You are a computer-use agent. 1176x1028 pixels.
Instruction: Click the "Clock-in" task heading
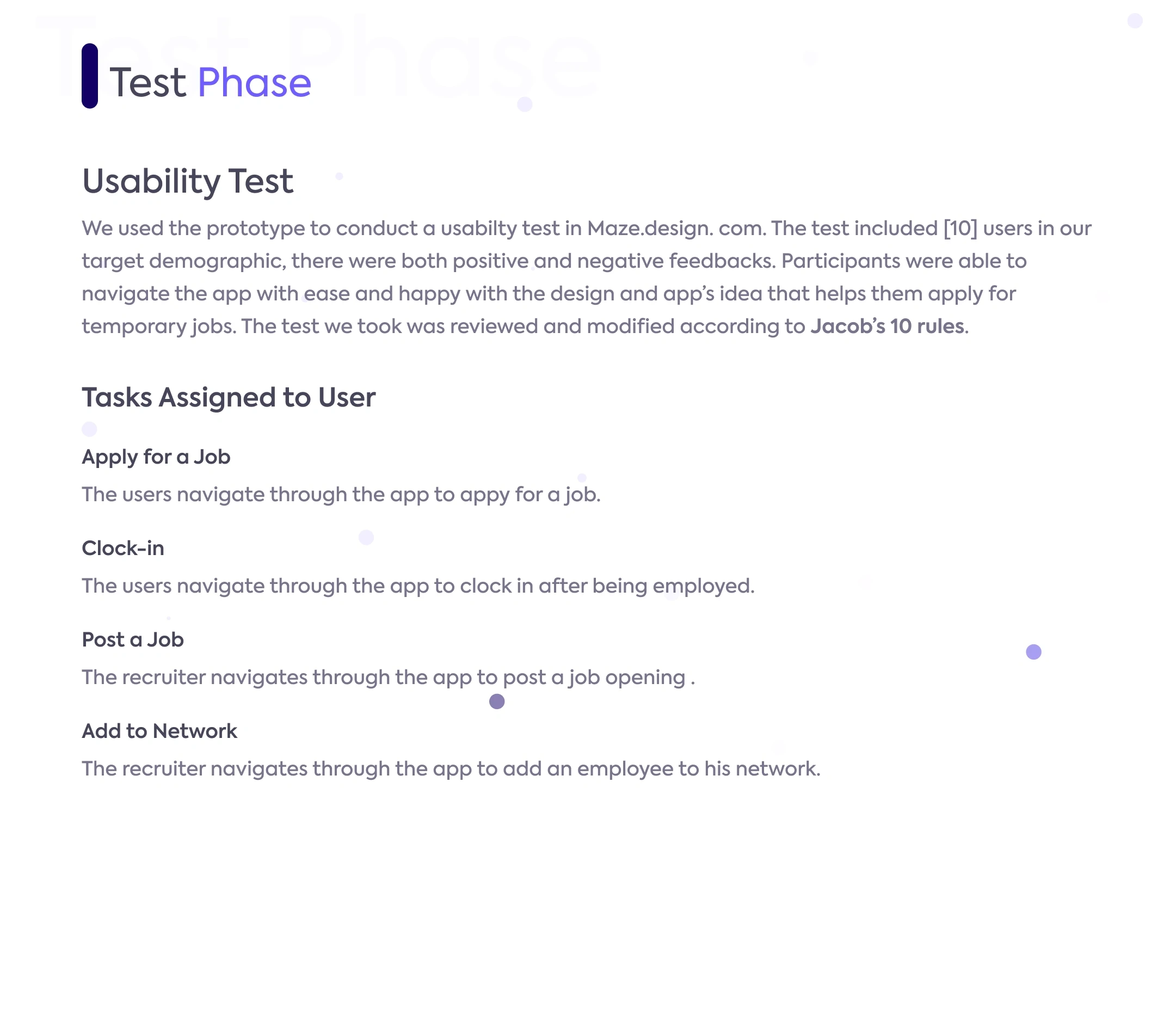[x=123, y=548]
